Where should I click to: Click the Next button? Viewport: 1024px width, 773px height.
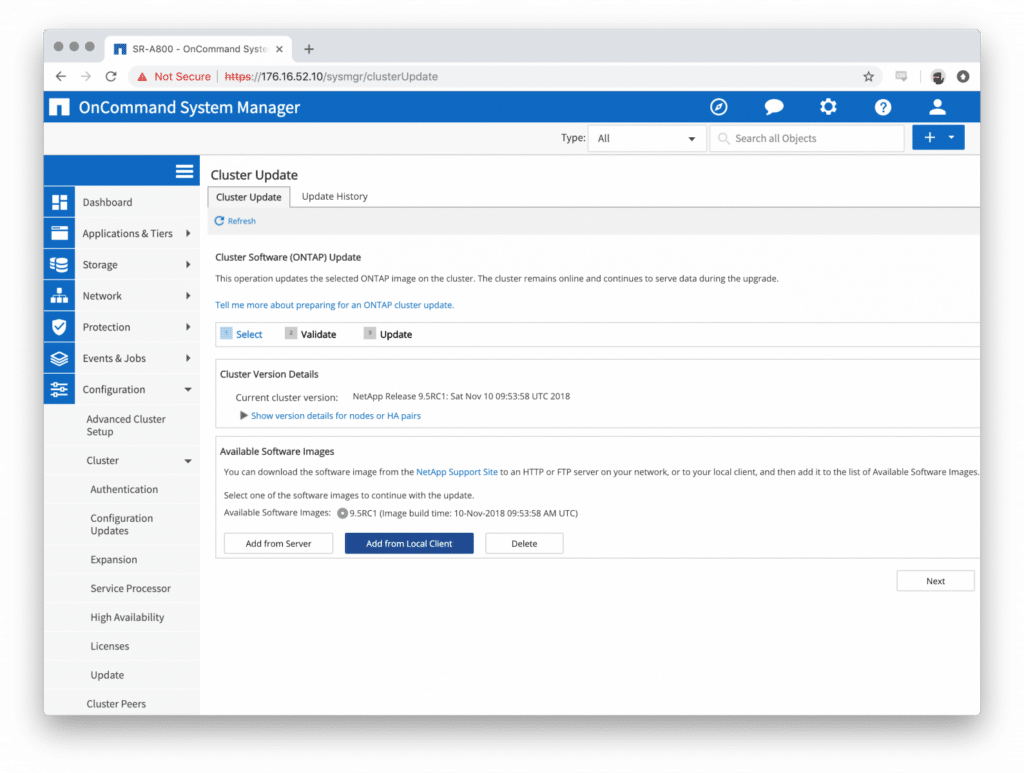(935, 580)
